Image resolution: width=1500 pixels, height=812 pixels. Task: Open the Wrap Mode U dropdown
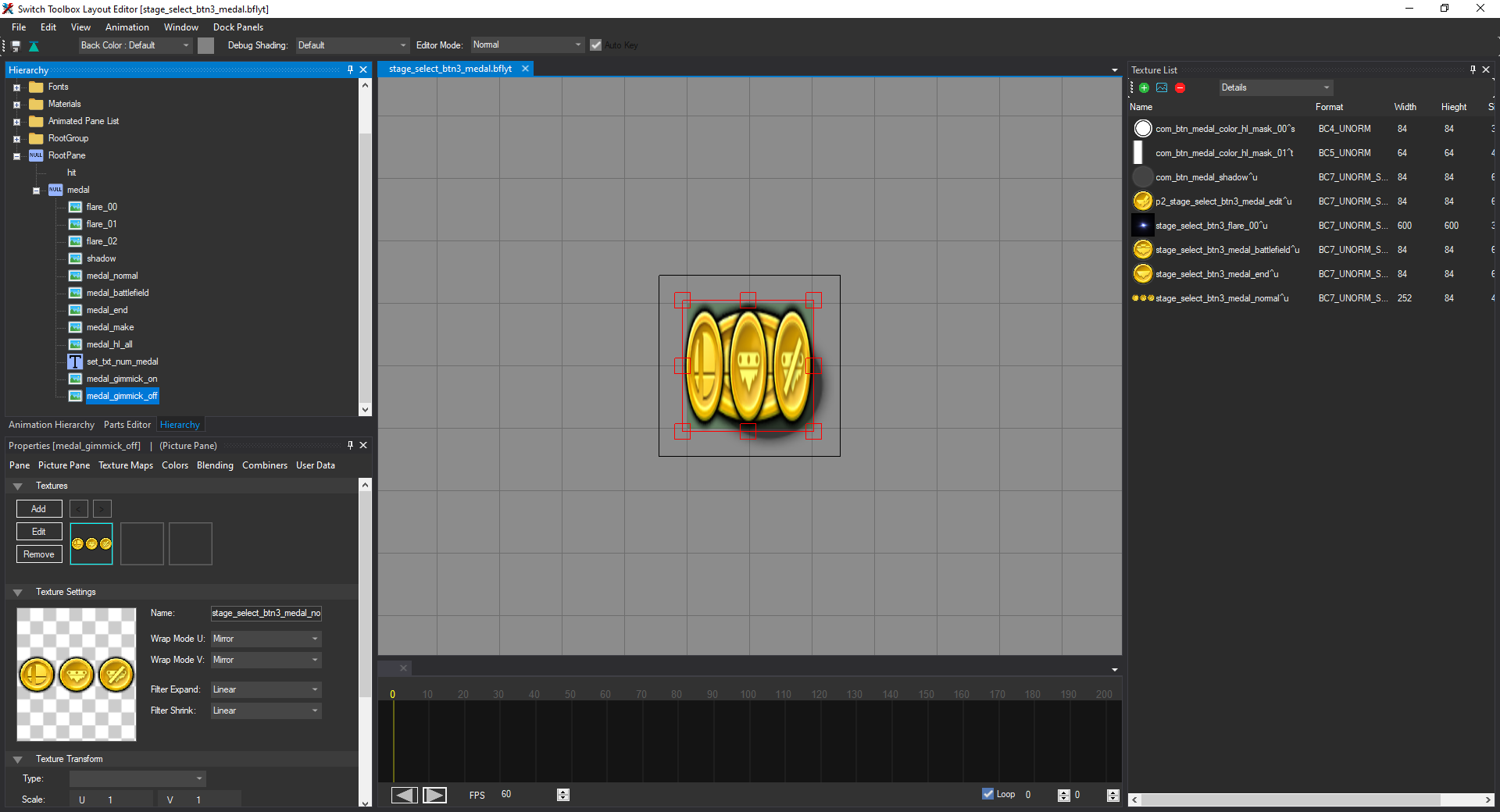[266, 639]
